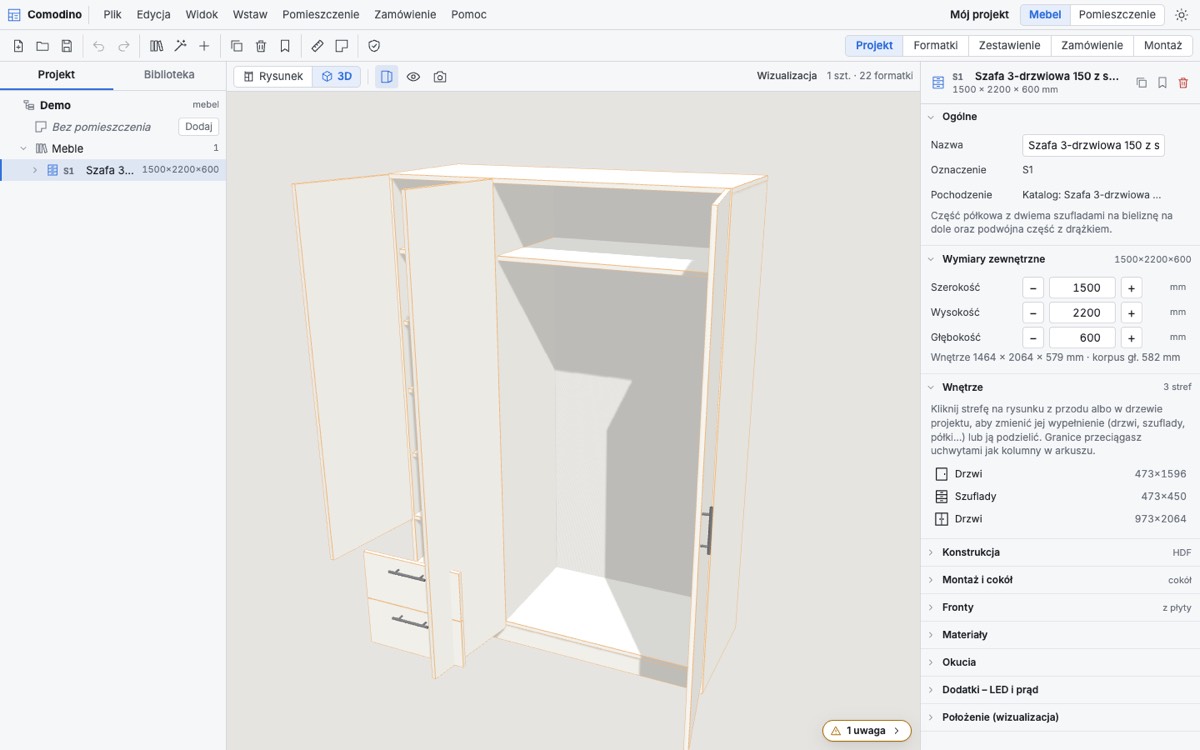Screen dimensions: 1200x750
Task: Open the Montaż tab
Action: [1162, 46]
